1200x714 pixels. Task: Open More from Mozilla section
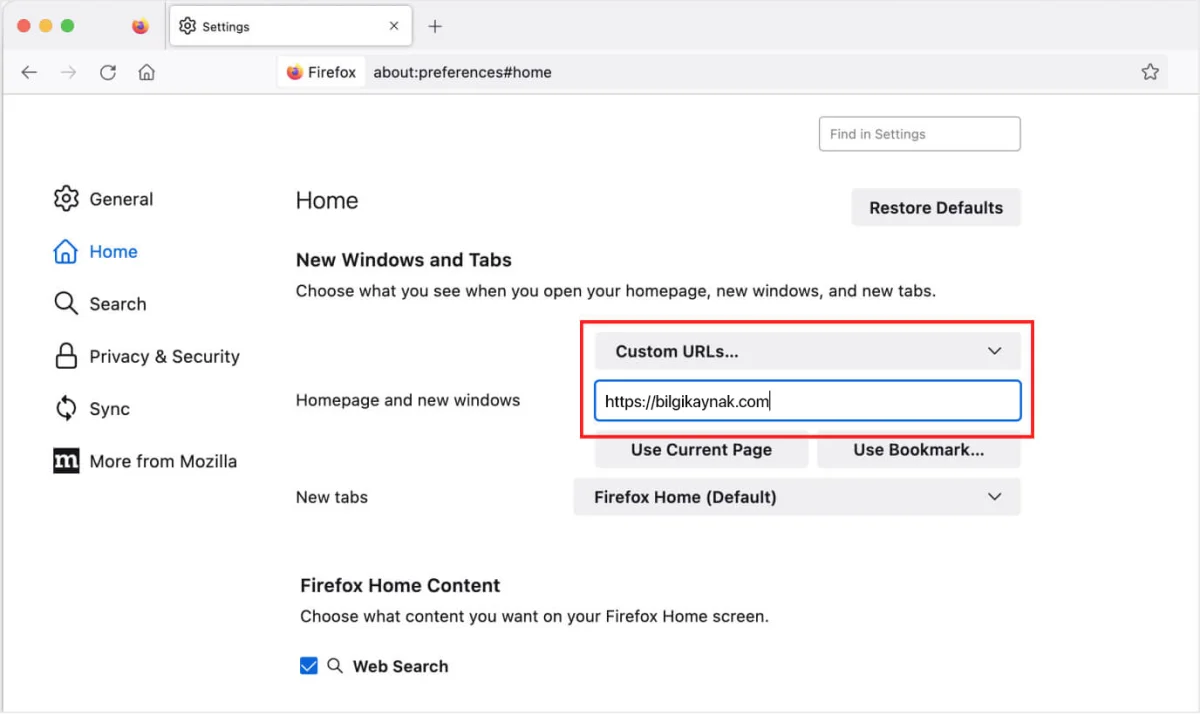click(145, 461)
